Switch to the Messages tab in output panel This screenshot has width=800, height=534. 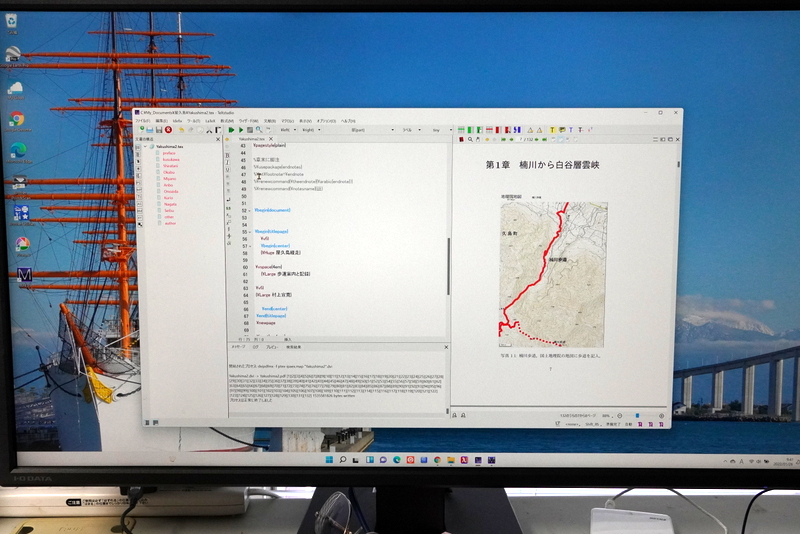point(238,347)
